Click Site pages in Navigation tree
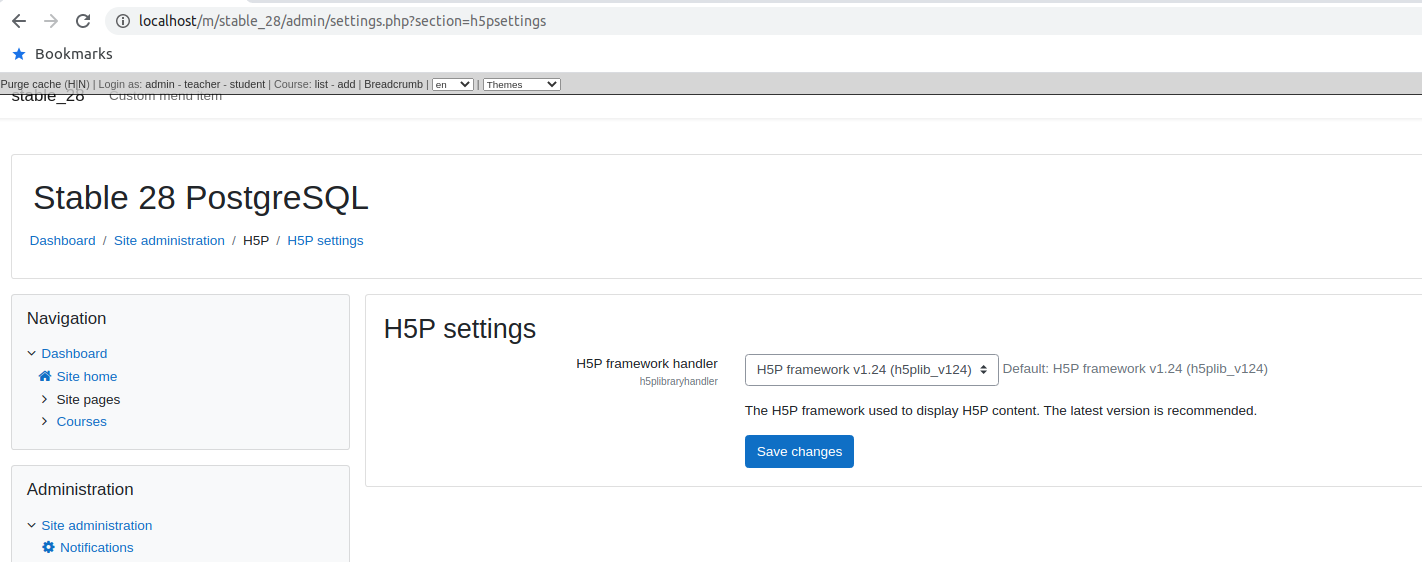The image size is (1422, 562). (88, 399)
